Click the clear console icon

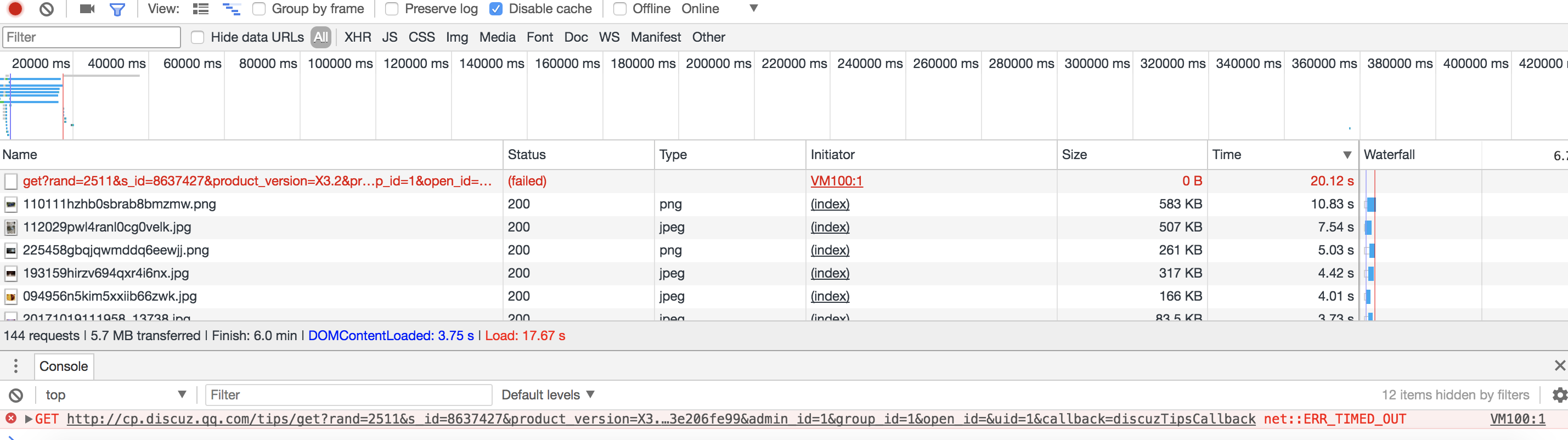16,395
